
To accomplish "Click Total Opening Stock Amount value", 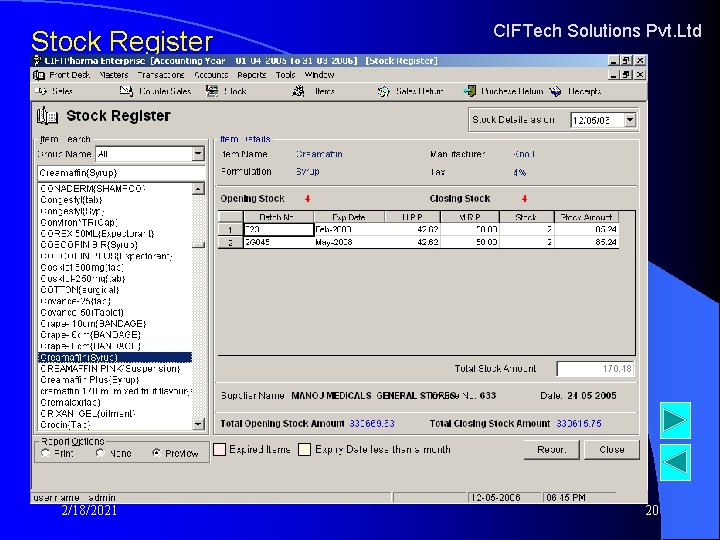I will coord(372,423).
